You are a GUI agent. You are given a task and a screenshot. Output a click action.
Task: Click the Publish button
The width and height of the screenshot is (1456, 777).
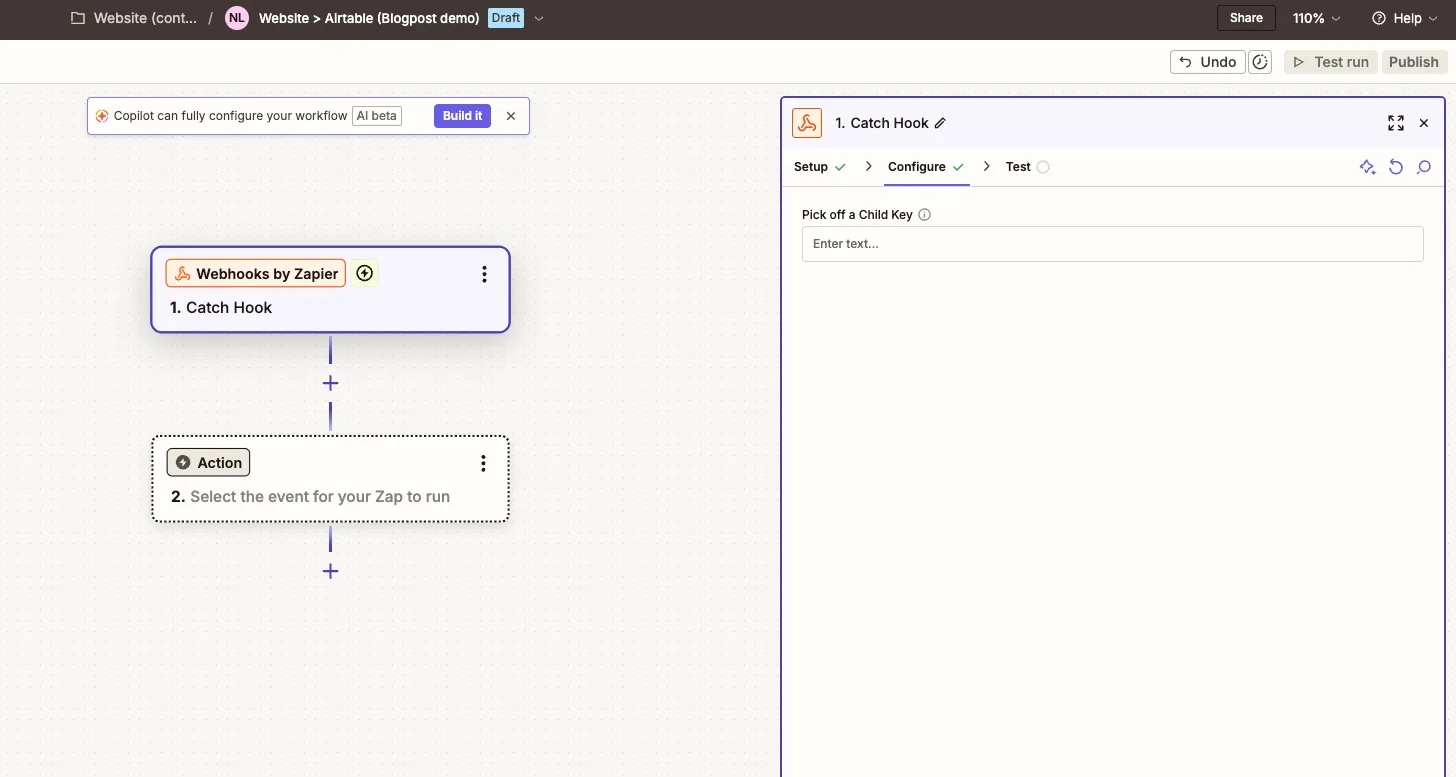click(x=1414, y=61)
